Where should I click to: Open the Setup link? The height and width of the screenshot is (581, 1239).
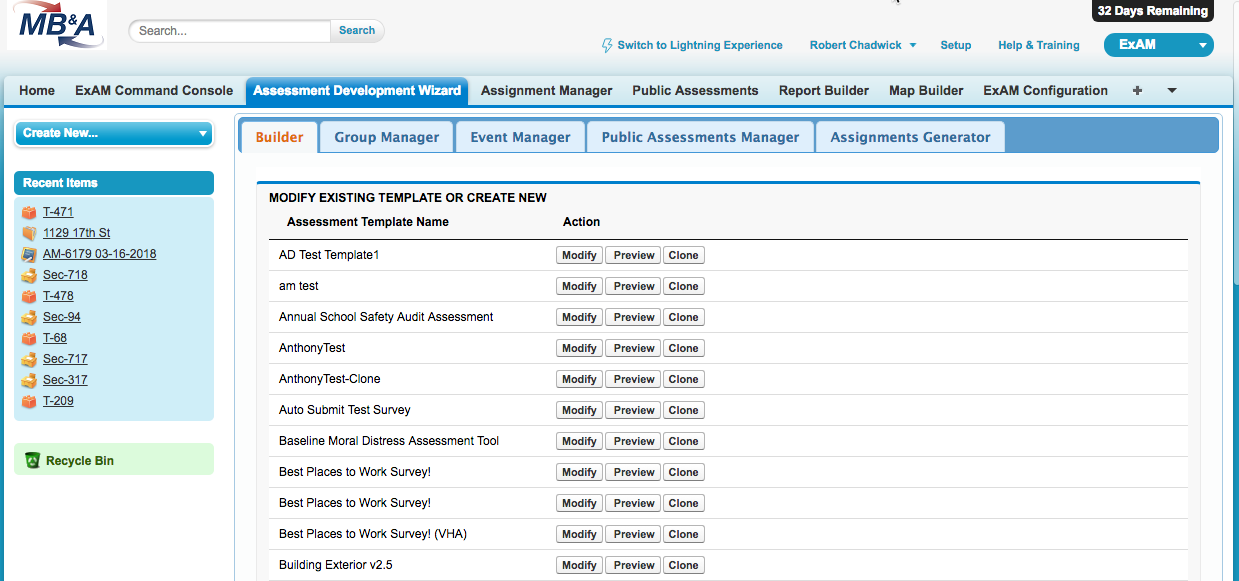[x=956, y=45]
